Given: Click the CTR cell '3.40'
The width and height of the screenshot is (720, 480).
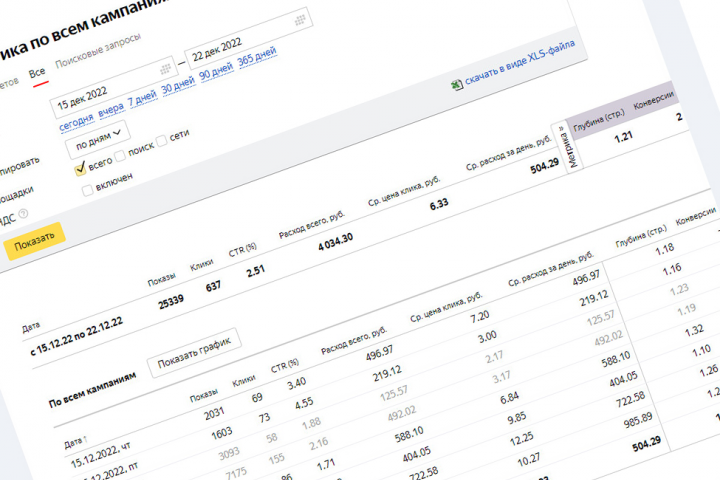Looking at the screenshot, I should 297,383.
